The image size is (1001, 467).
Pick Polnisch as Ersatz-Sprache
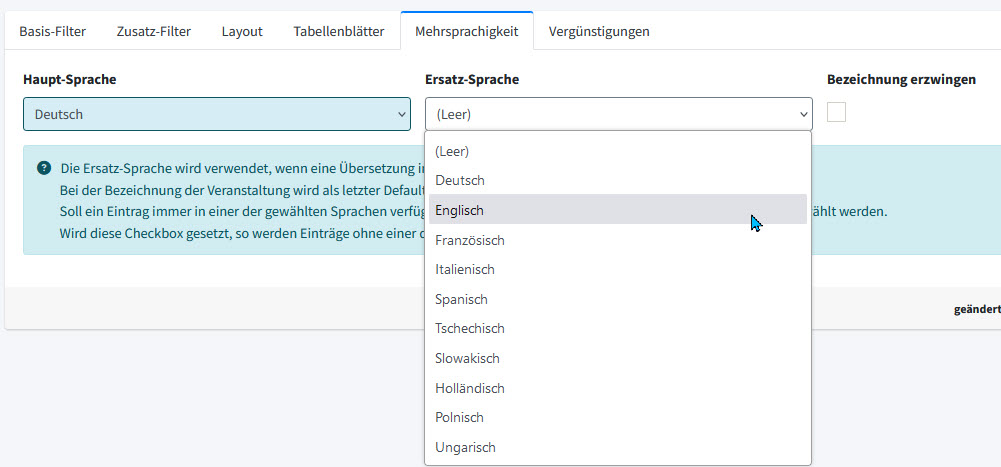tap(618, 417)
